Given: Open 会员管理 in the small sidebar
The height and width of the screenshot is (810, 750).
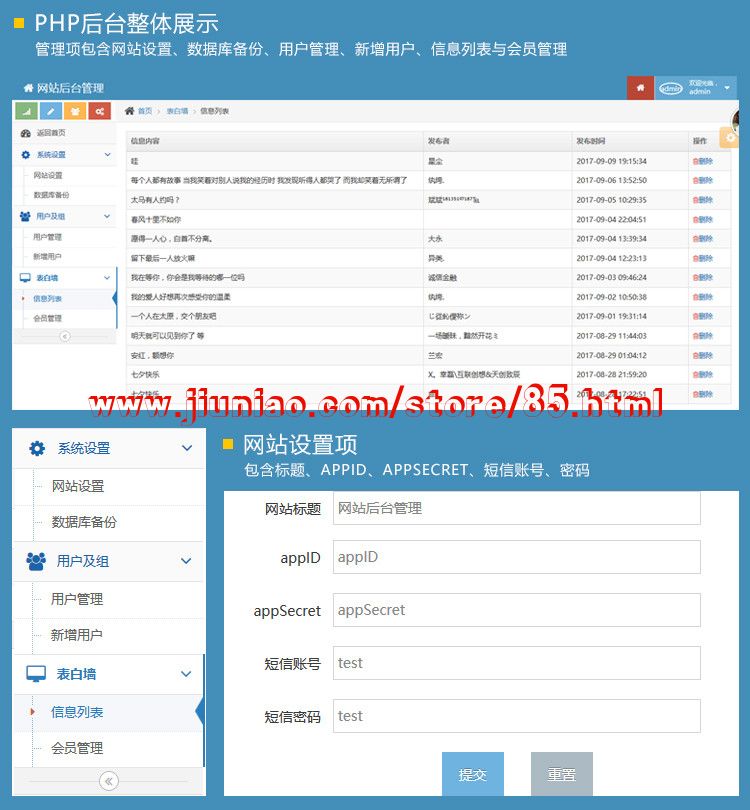Looking at the screenshot, I should click(47, 318).
